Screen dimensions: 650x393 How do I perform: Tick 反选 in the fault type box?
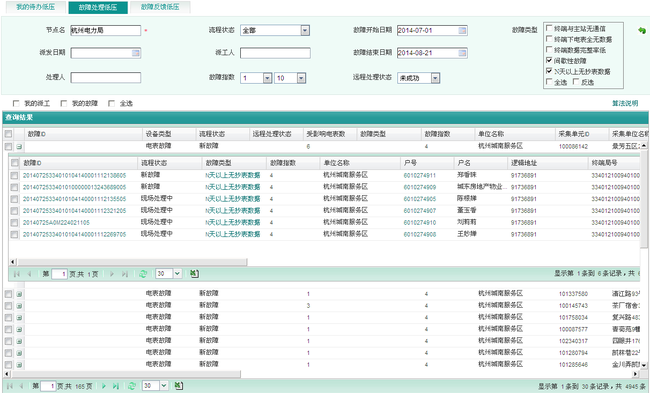pyautogui.click(x=576, y=82)
